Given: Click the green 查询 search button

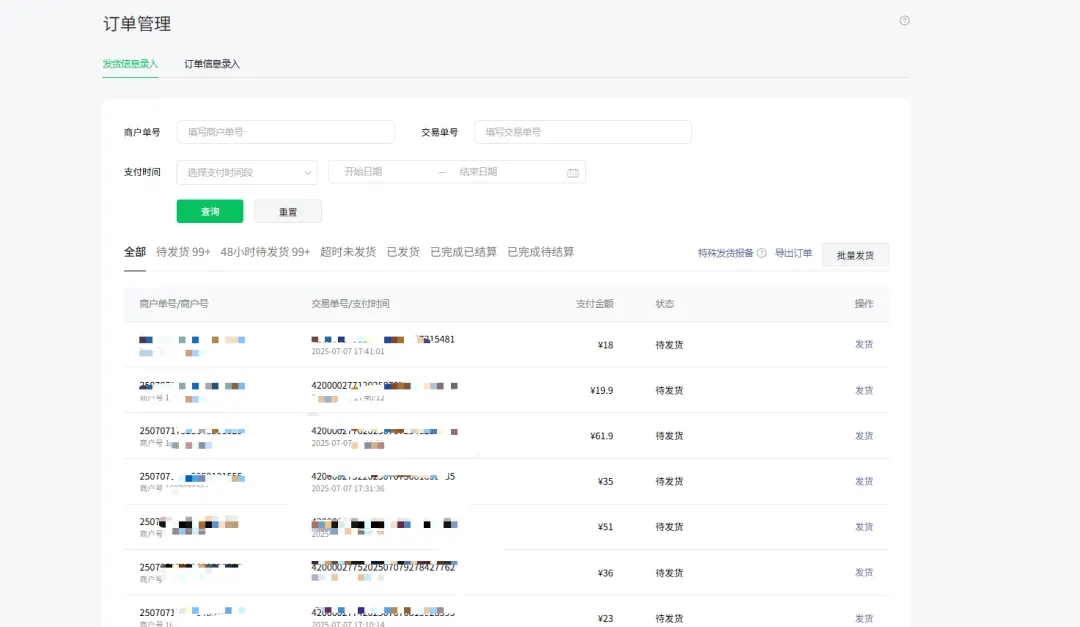Looking at the screenshot, I should pos(209,211).
